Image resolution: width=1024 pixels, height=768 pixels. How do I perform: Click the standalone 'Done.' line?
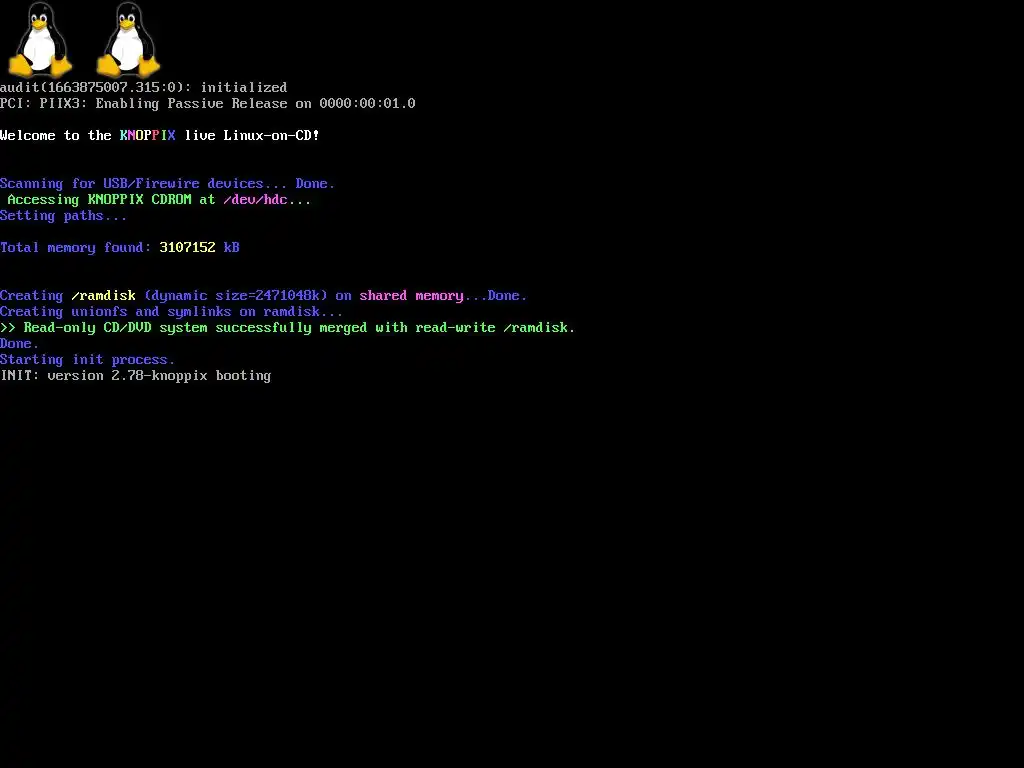click(20, 344)
